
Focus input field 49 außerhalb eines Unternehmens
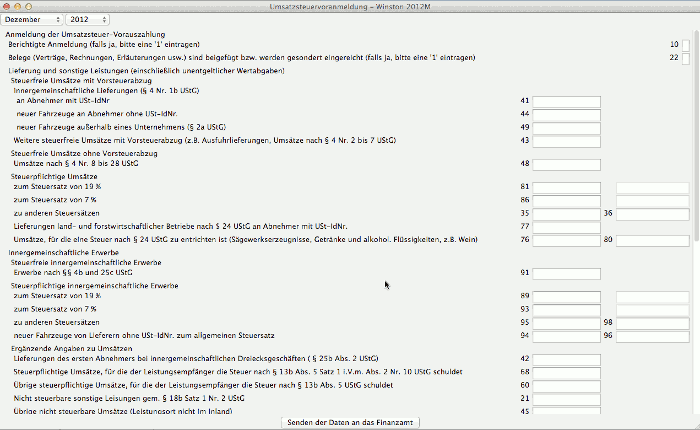pos(567,128)
